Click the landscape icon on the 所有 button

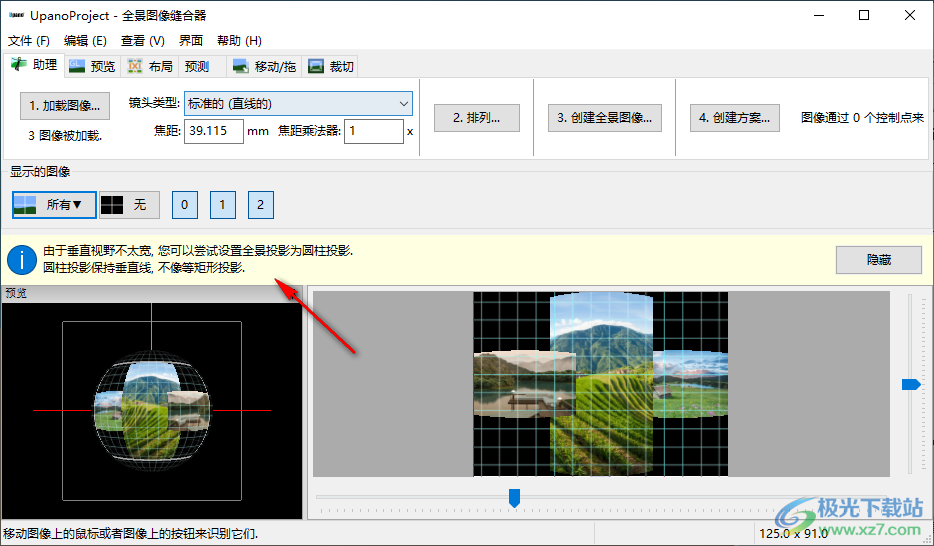pos(25,205)
